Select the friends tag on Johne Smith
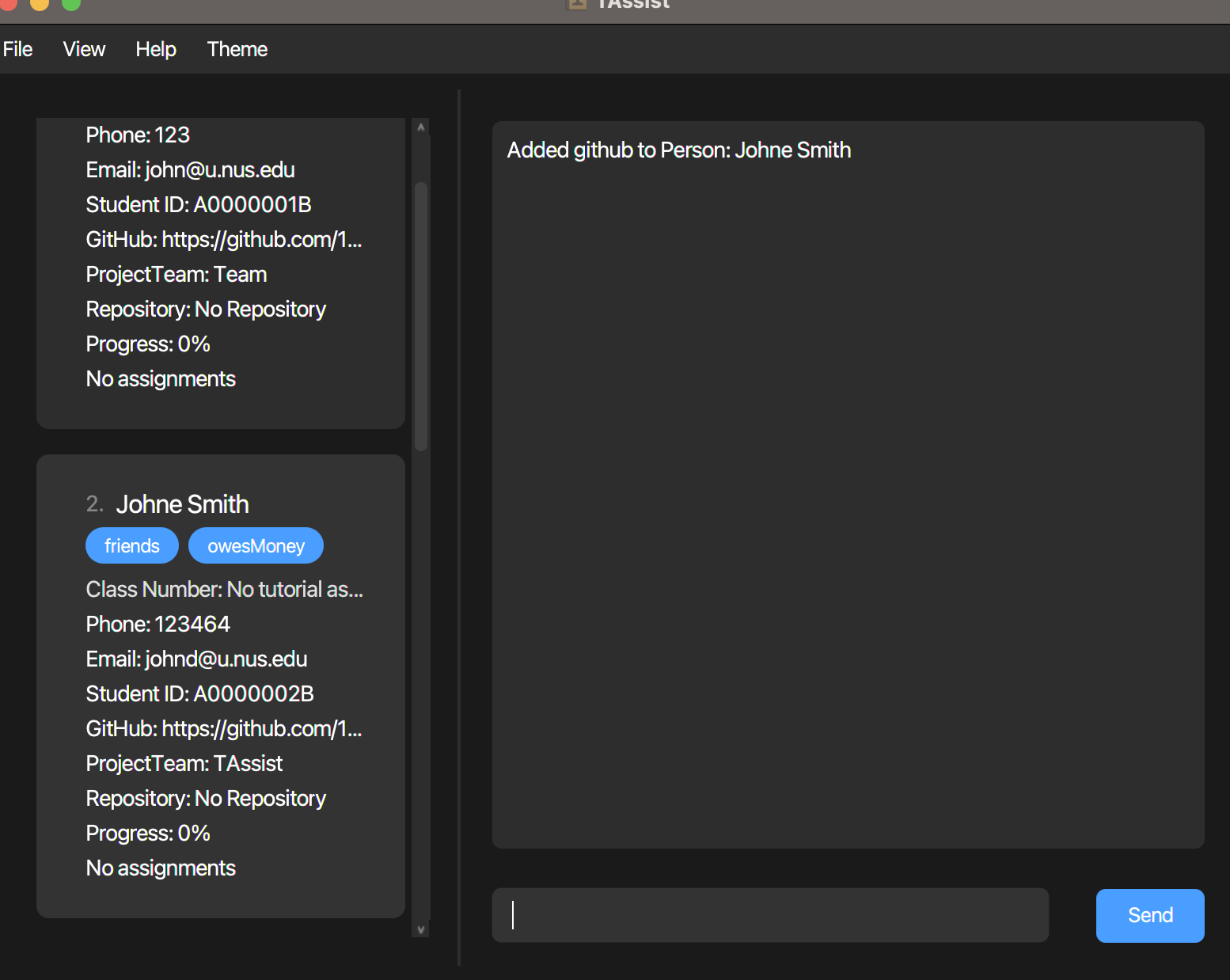 tap(132, 545)
